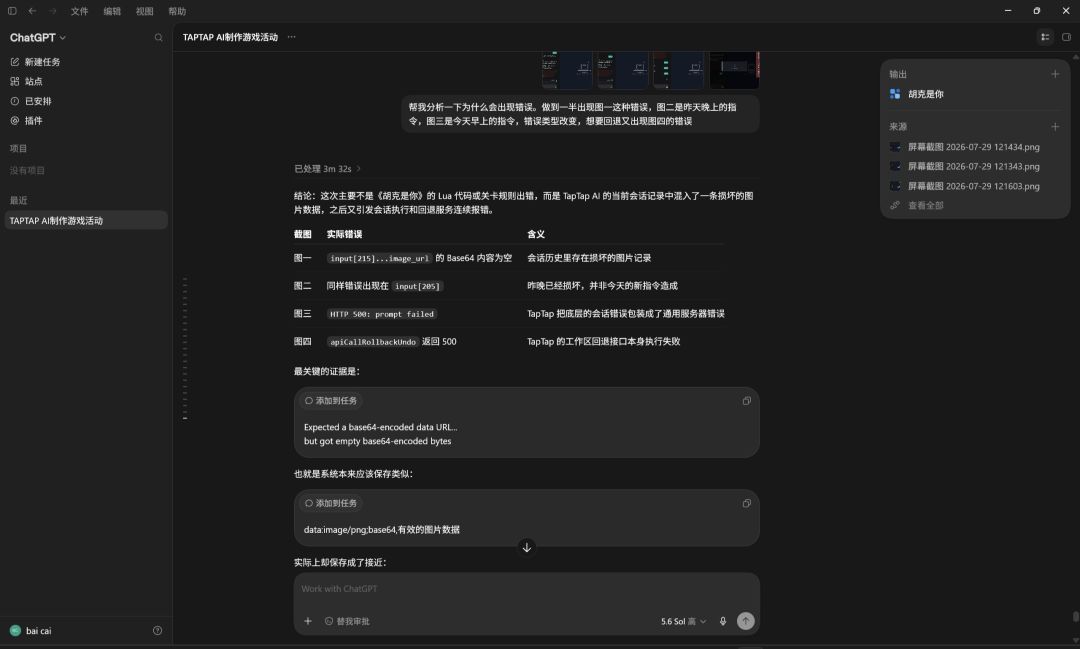Open 站点 in the sidebar
Viewport: 1080px width, 649px height.
[27, 81]
